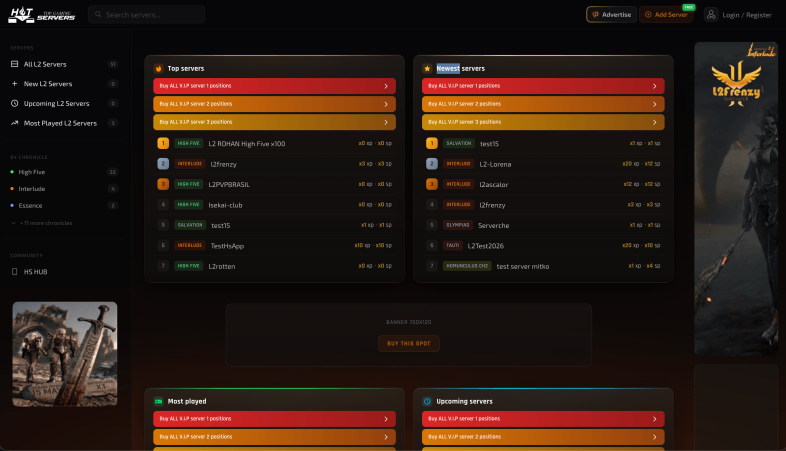
Task: Filter by High Five chronicle
Action: point(64,172)
